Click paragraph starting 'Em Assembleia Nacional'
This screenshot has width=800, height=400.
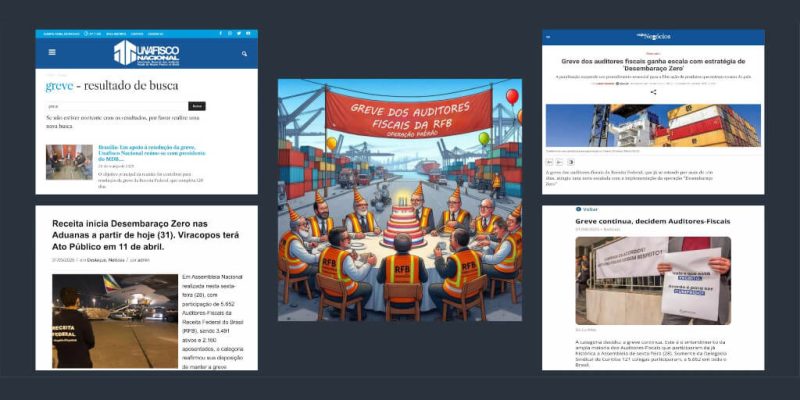213,320
